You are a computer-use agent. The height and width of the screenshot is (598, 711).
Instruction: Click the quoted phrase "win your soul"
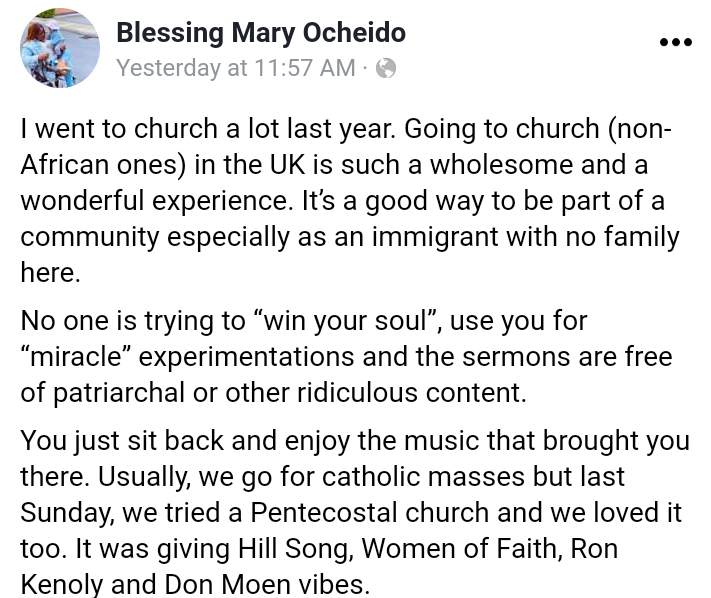pyautogui.click(x=370, y=322)
